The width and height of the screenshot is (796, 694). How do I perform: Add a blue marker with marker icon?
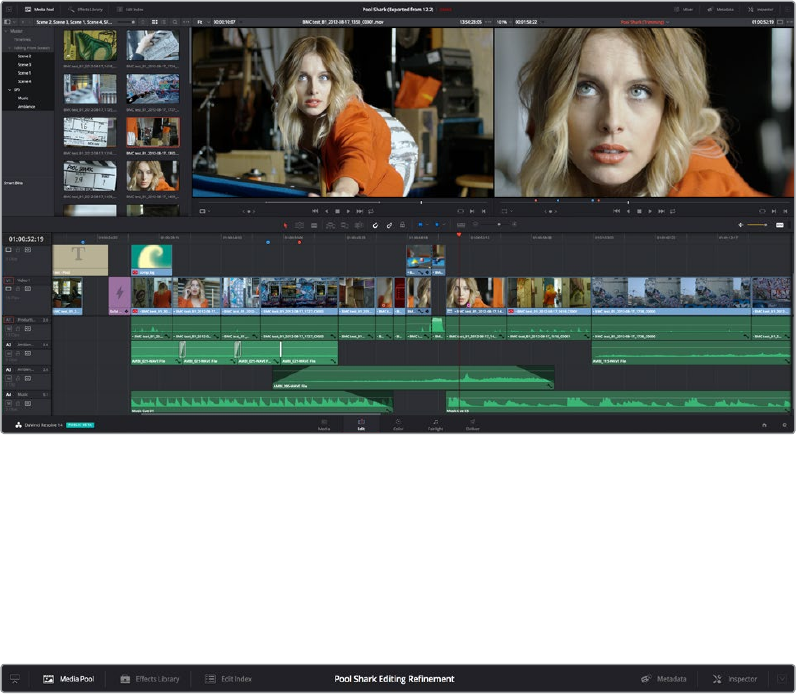(437, 224)
